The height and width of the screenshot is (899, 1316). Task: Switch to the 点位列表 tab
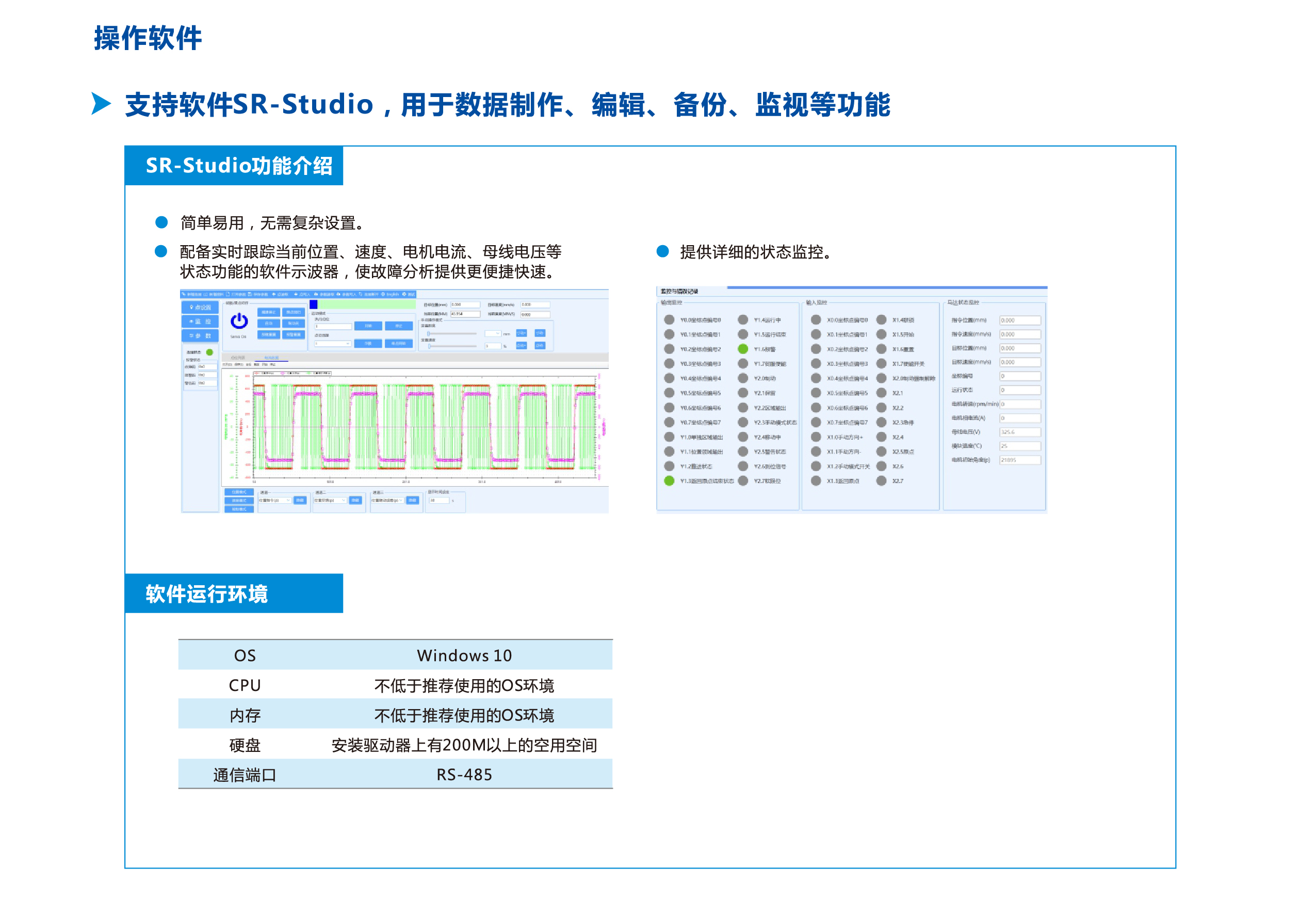pos(238,358)
